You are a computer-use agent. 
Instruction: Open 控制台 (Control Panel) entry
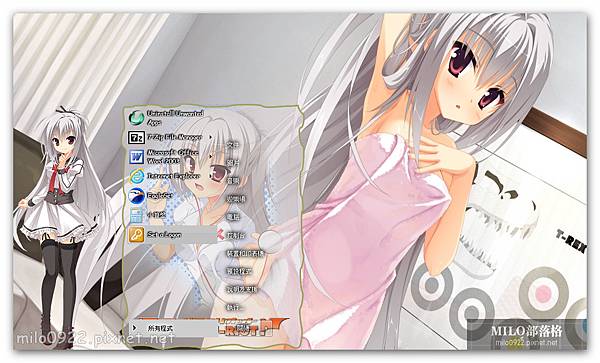coord(236,235)
